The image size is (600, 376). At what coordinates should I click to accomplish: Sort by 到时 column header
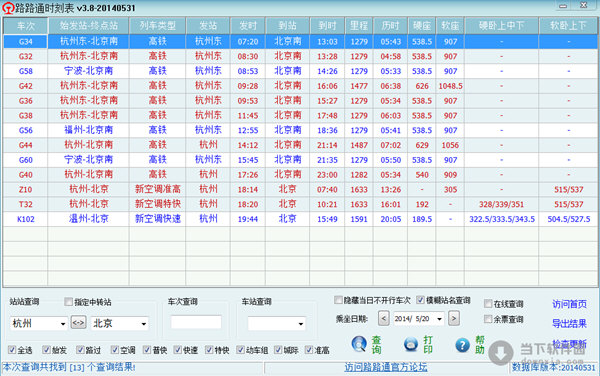pyautogui.click(x=327, y=26)
